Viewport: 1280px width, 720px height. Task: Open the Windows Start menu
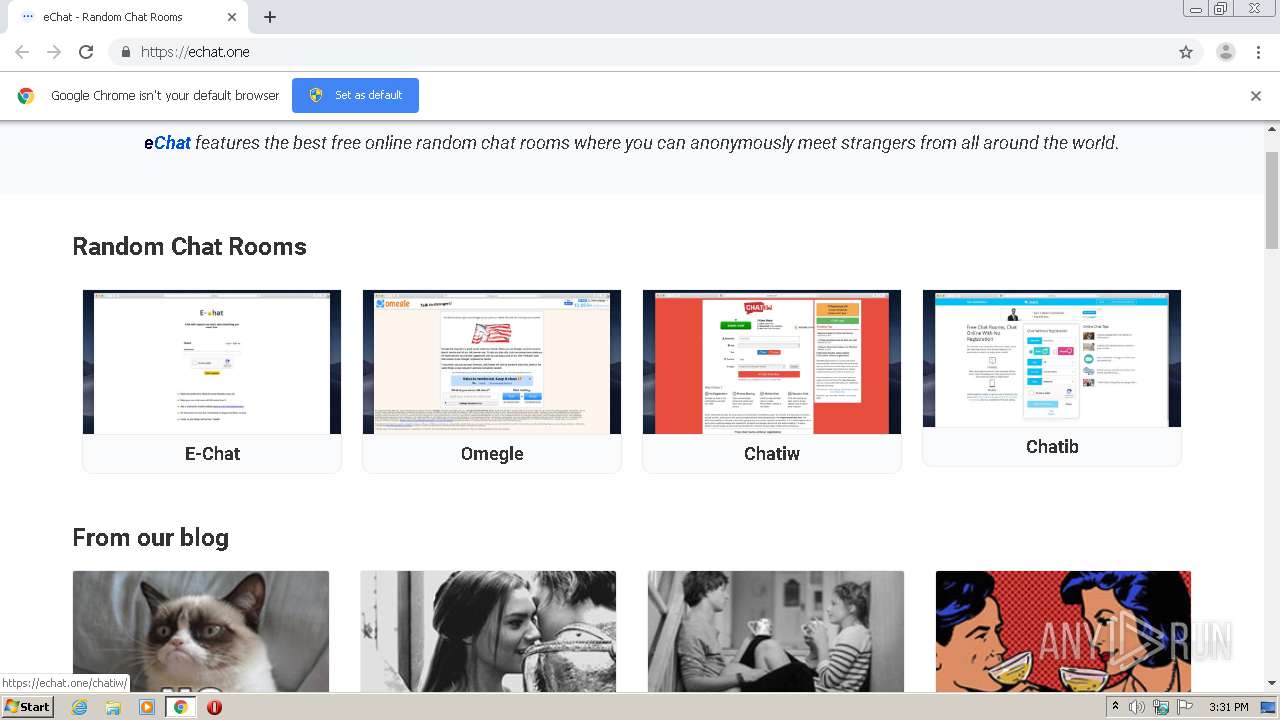(28, 706)
